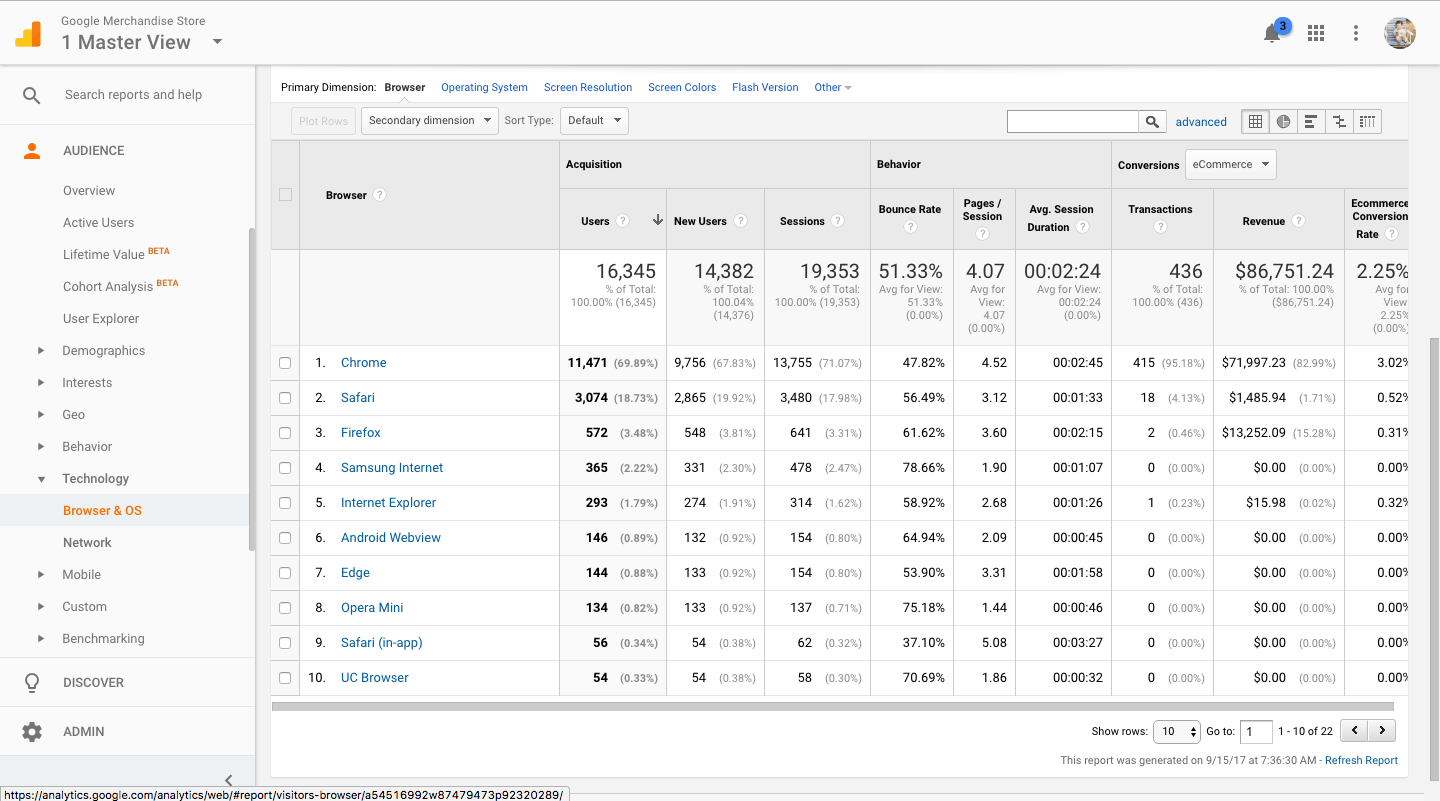Sort by Users descending arrow
The image size is (1440, 801).
pyautogui.click(x=657, y=220)
